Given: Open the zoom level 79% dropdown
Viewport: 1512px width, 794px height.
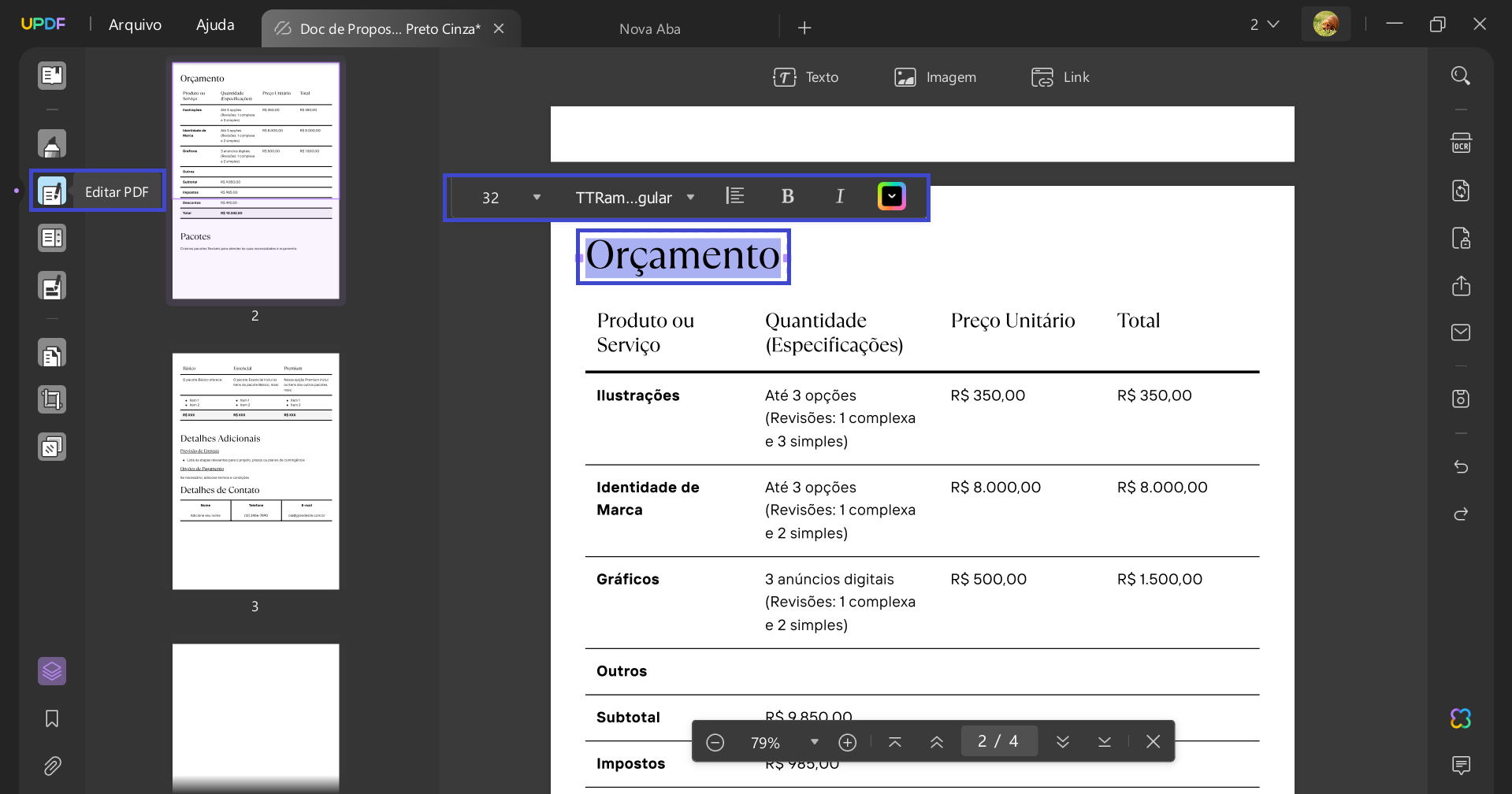Looking at the screenshot, I should tap(815, 741).
